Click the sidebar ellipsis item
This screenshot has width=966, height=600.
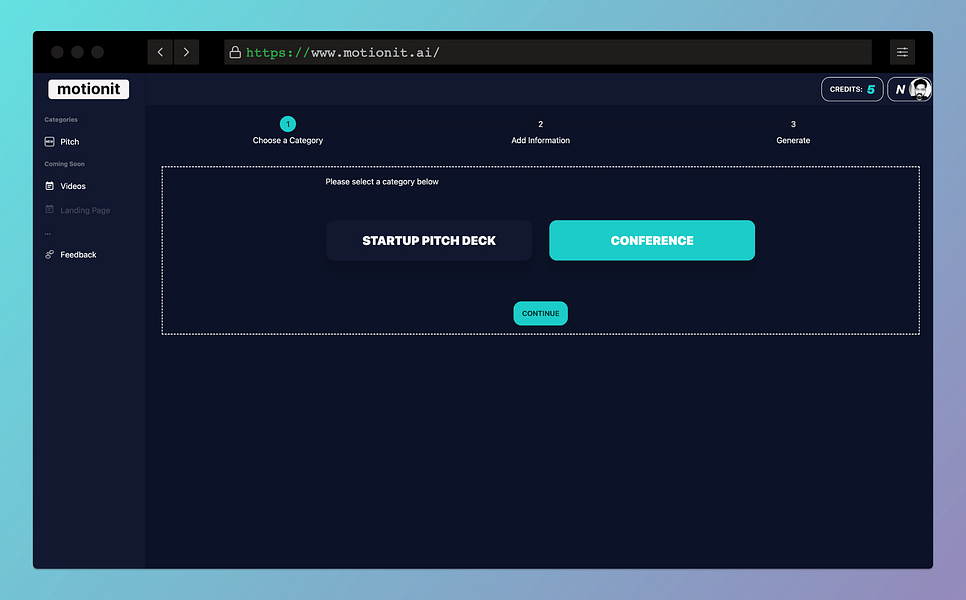click(47, 233)
